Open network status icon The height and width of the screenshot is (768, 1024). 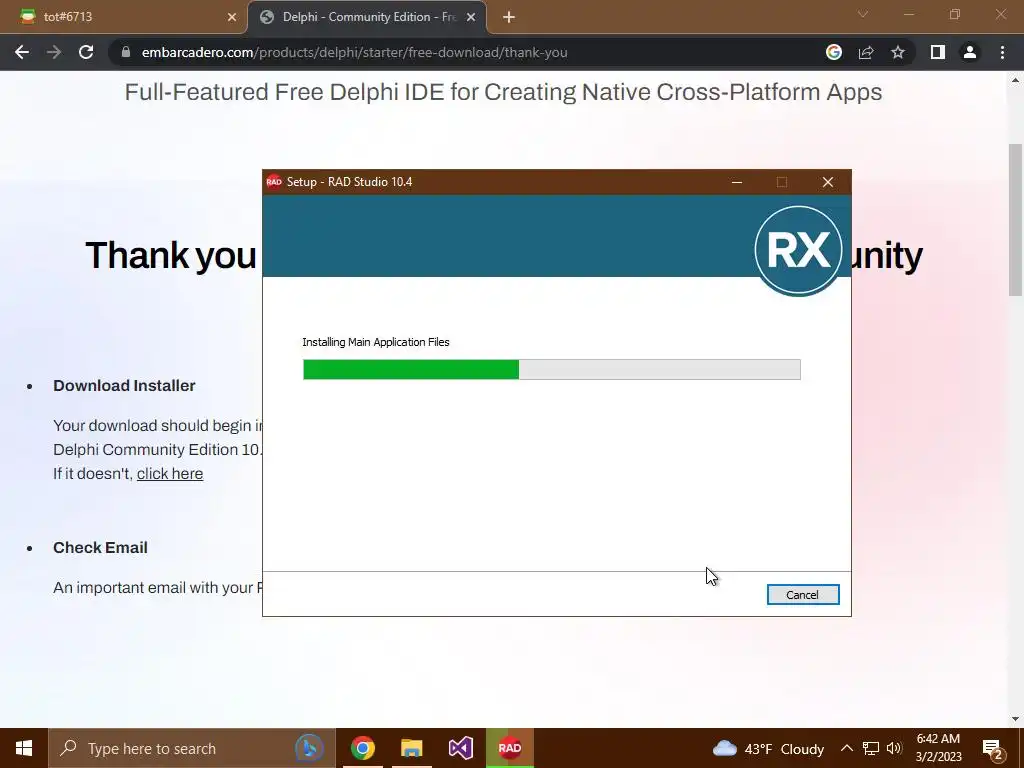click(871, 748)
